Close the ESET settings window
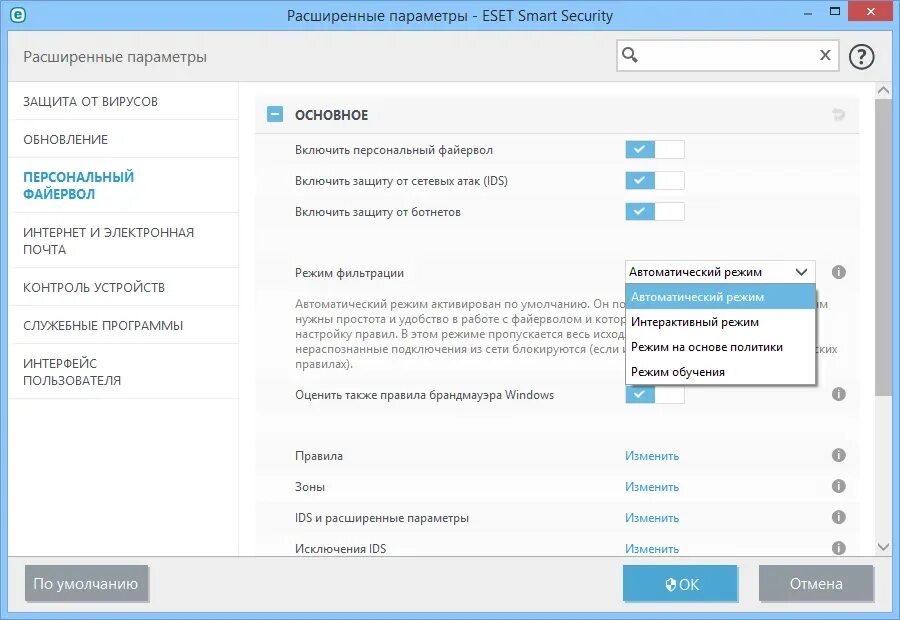 pyautogui.click(x=871, y=11)
